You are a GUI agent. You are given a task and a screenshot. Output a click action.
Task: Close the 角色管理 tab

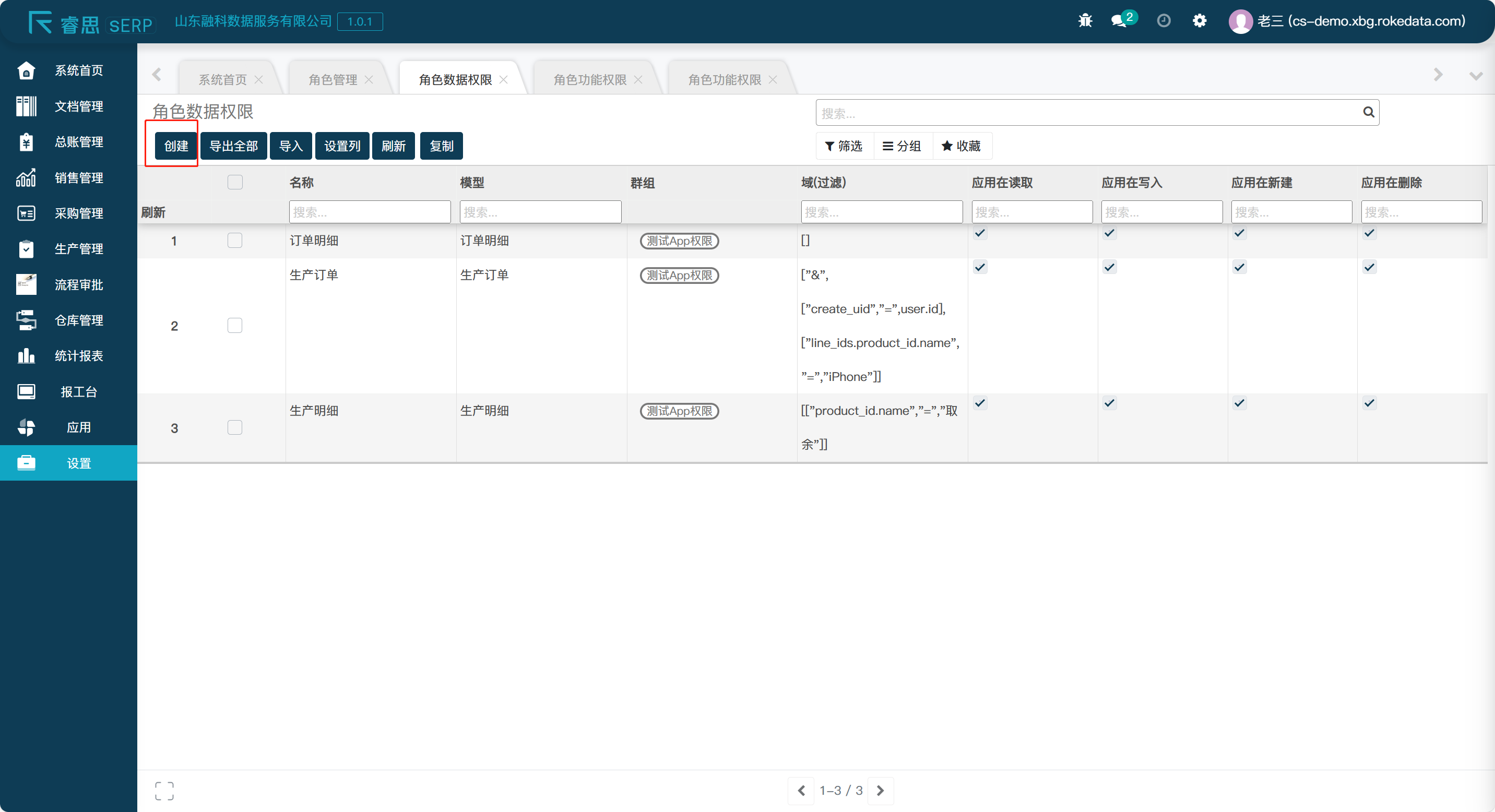coord(369,80)
